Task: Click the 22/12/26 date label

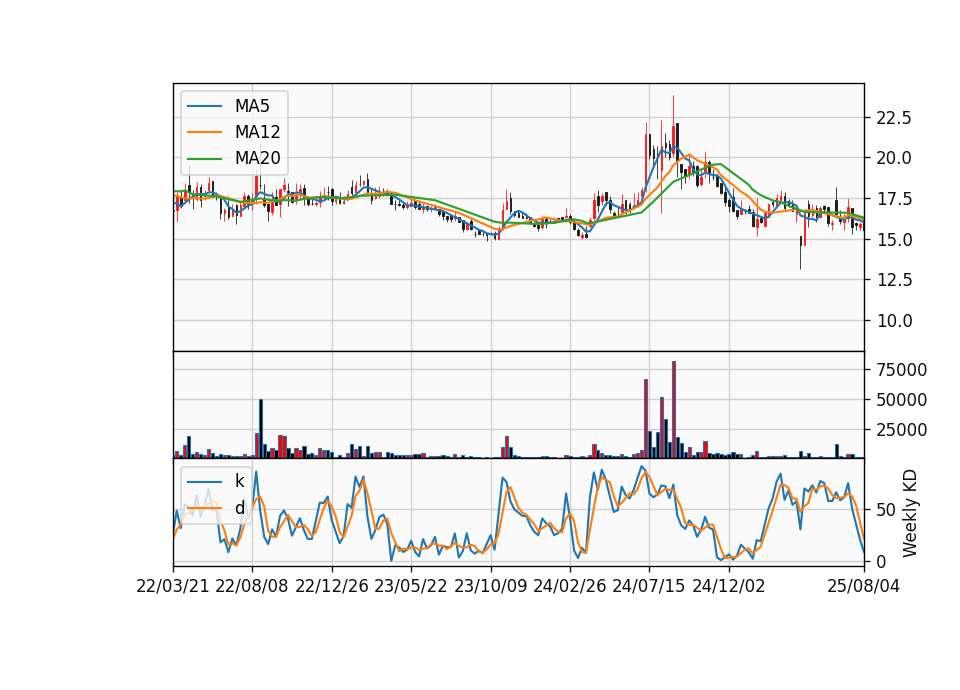Action: [332, 586]
